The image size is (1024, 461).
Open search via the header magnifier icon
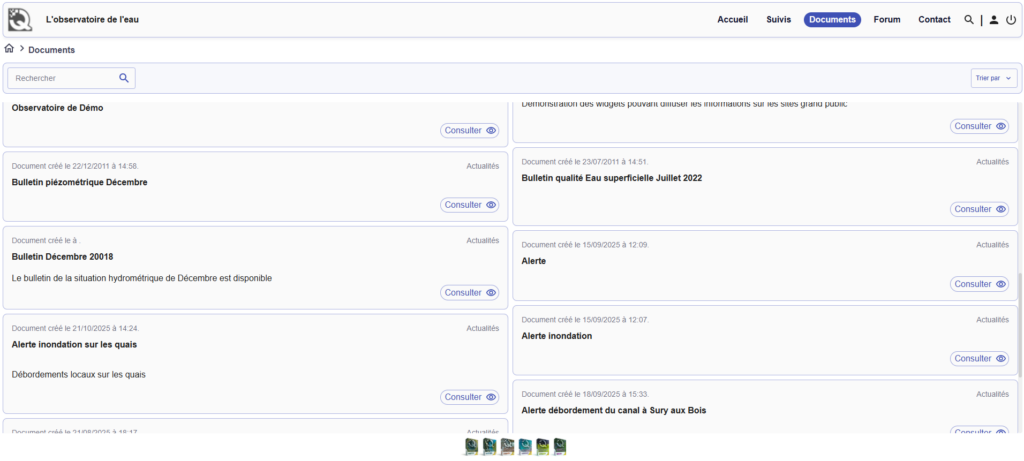(x=969, y=20)
